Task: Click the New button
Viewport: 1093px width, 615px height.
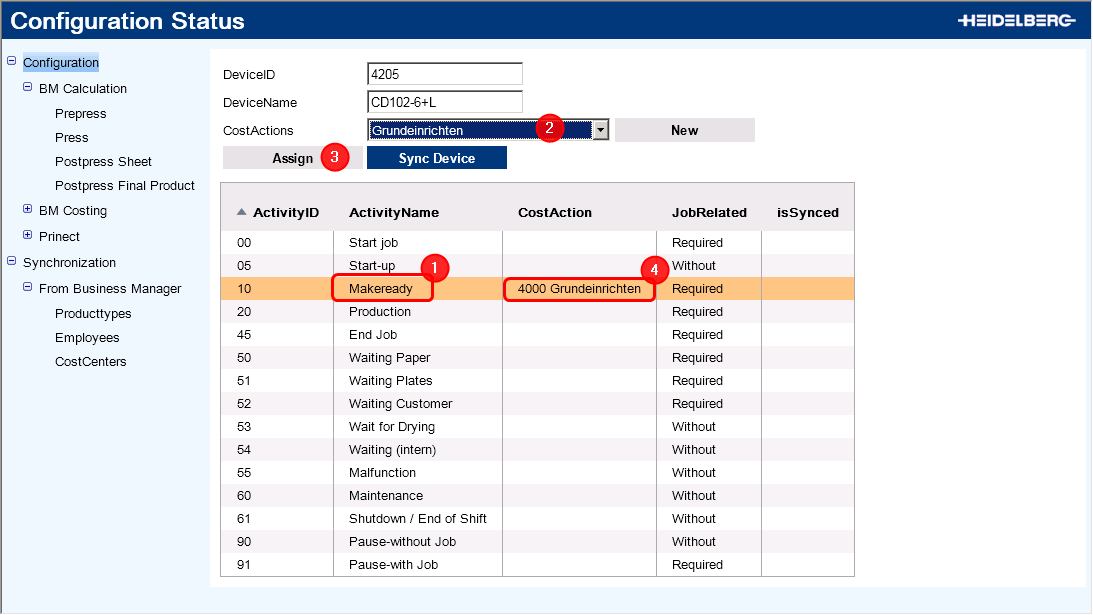Action: pos(684,130)
